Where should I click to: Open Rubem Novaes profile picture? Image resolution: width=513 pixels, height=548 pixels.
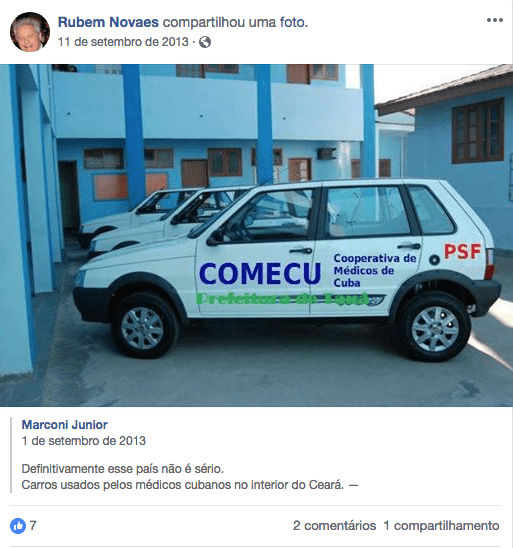[30, 32]
